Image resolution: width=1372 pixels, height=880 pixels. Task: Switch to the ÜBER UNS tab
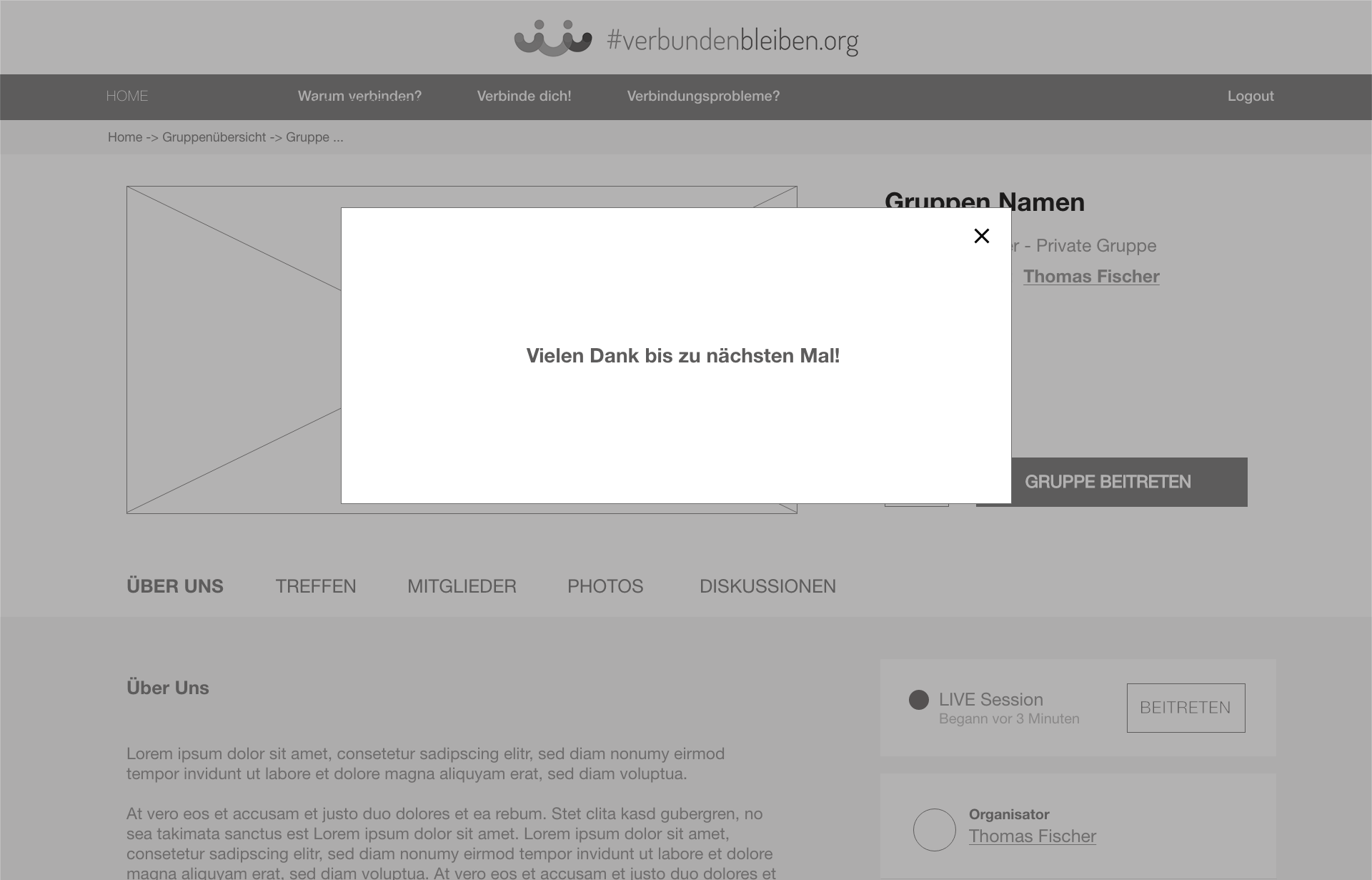point(174,586)
